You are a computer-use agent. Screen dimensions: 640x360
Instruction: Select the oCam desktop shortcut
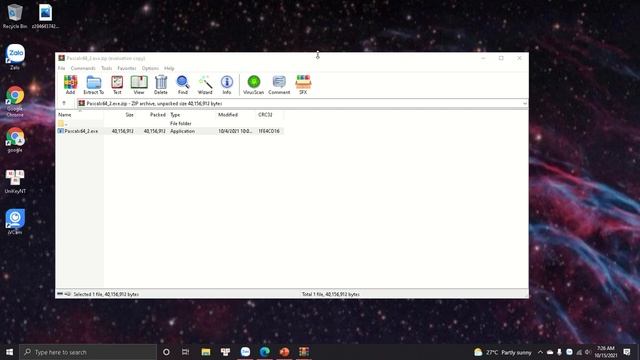[15, 222]
